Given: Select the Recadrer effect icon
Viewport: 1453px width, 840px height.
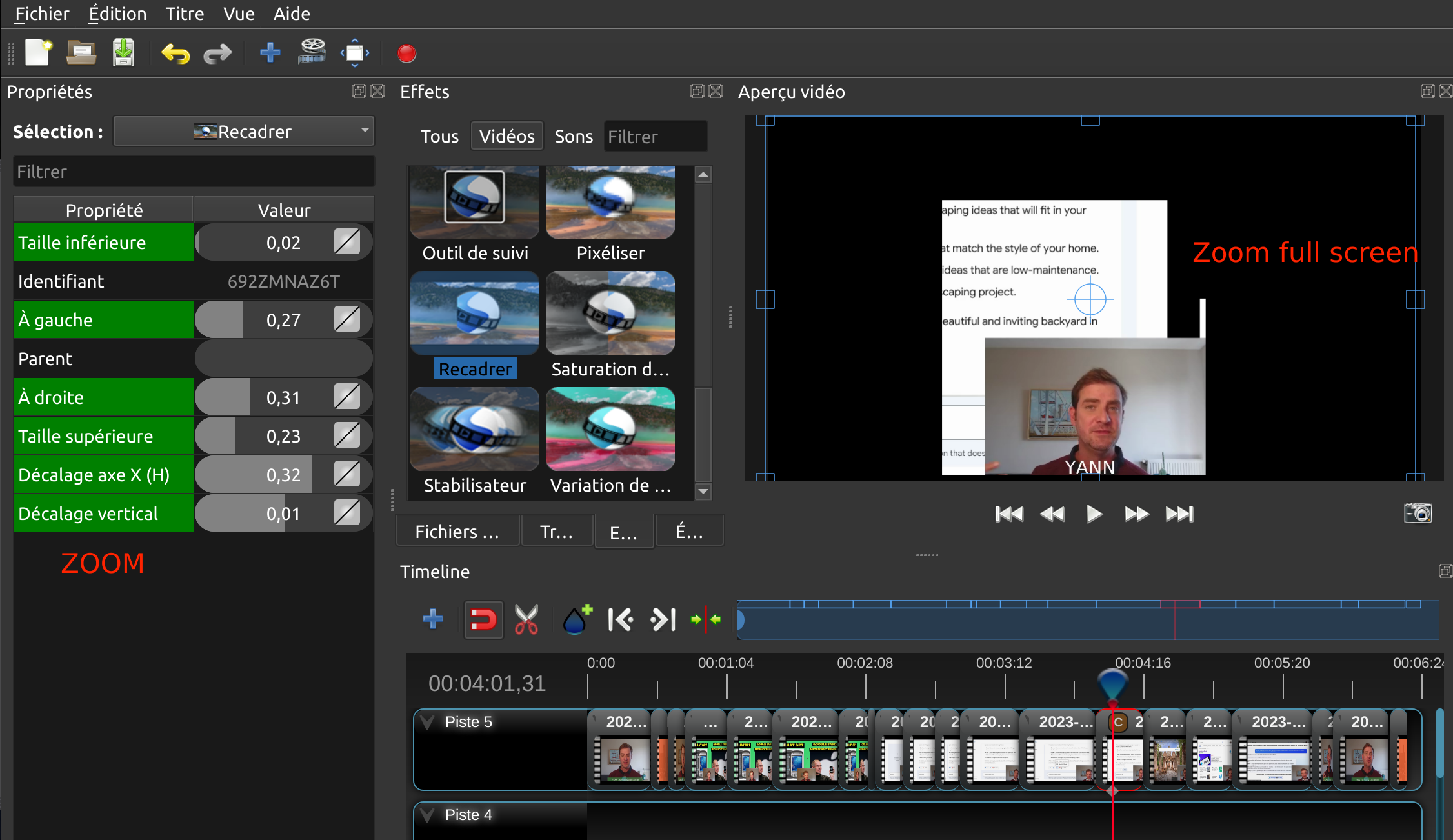Looking at the screenshot, I should click(x=474, y=313).
